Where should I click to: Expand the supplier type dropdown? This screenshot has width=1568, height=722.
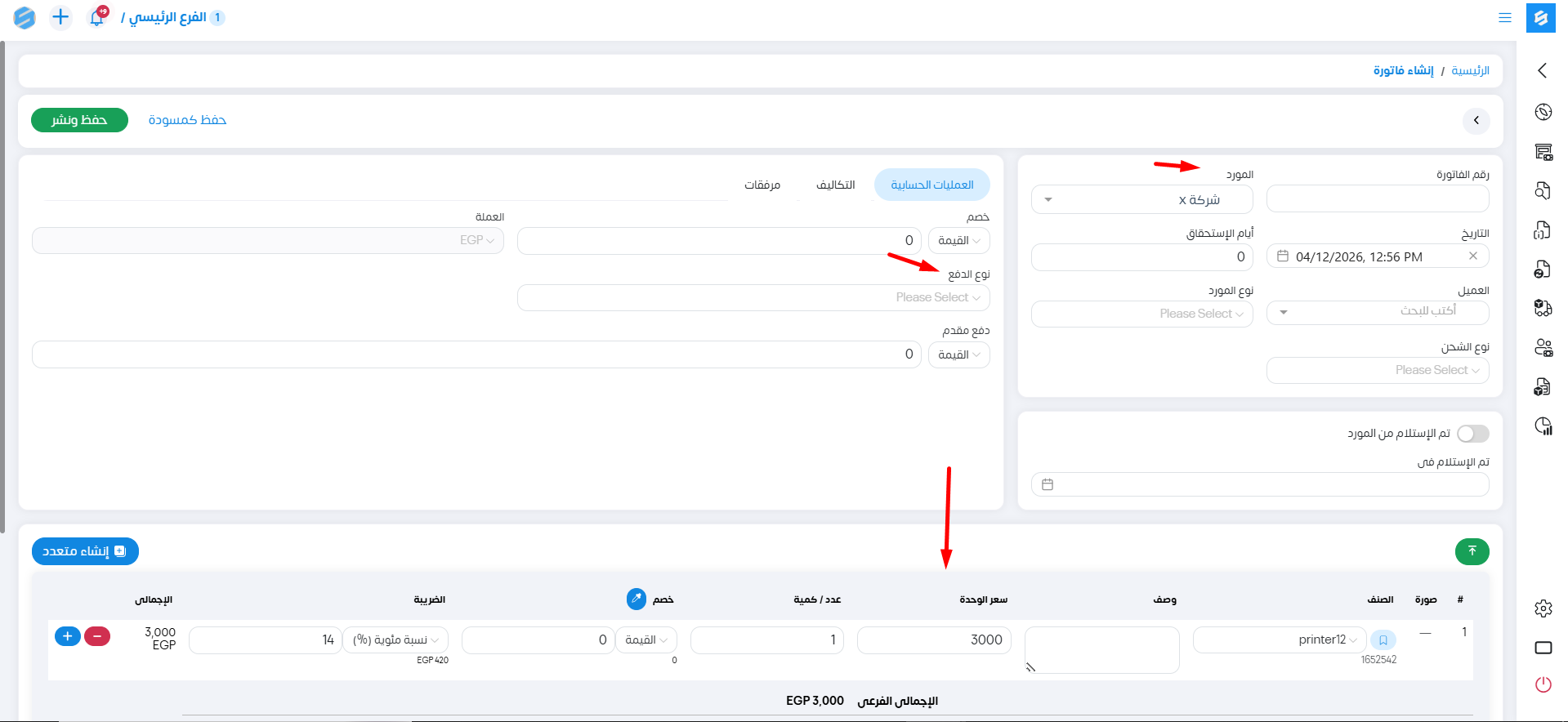click(1141, 314)
